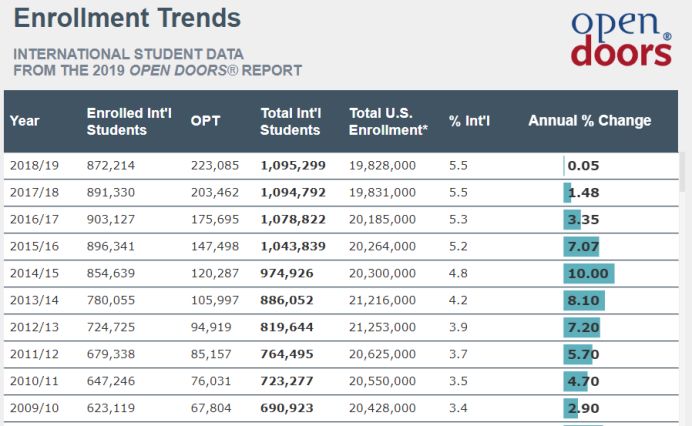The height and width of the screenshot is (426, 692).
Task: Click the Open Doors logo
Action: [x=620, y=40]
